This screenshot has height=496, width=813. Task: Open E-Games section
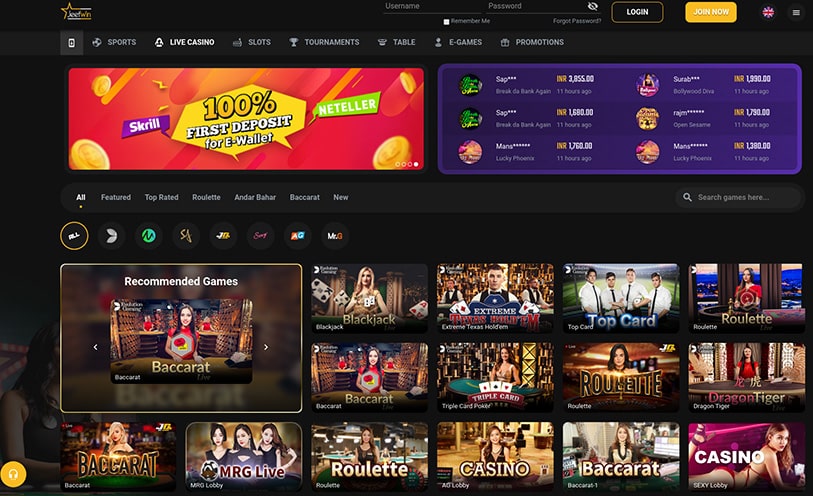458,42
